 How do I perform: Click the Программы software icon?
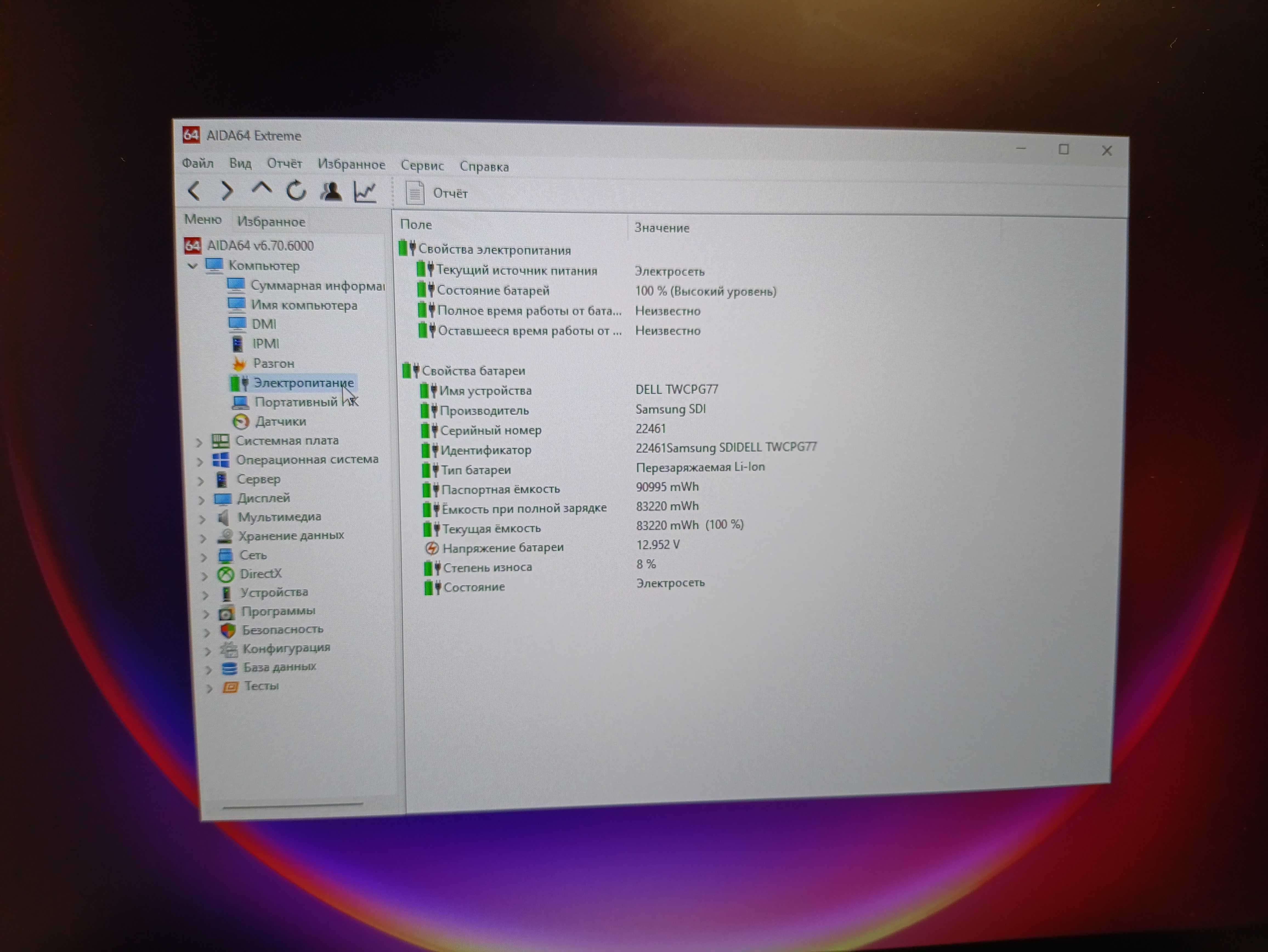(x=227, y=613)
